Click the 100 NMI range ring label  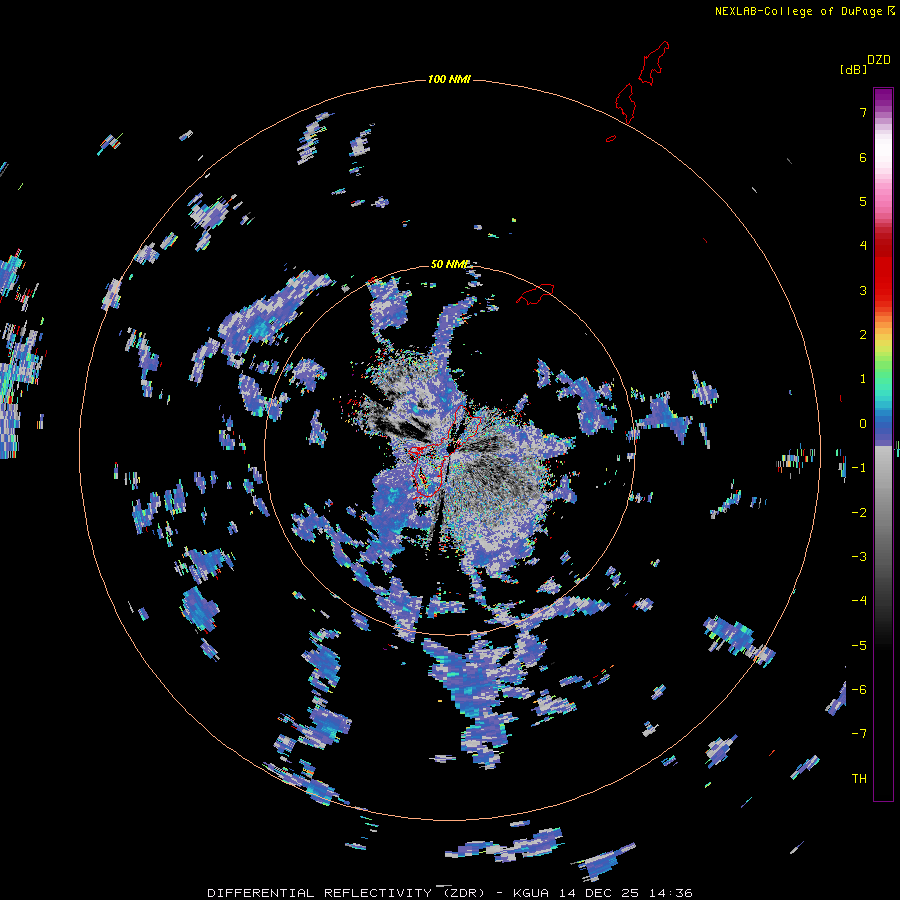click(449, 79)
